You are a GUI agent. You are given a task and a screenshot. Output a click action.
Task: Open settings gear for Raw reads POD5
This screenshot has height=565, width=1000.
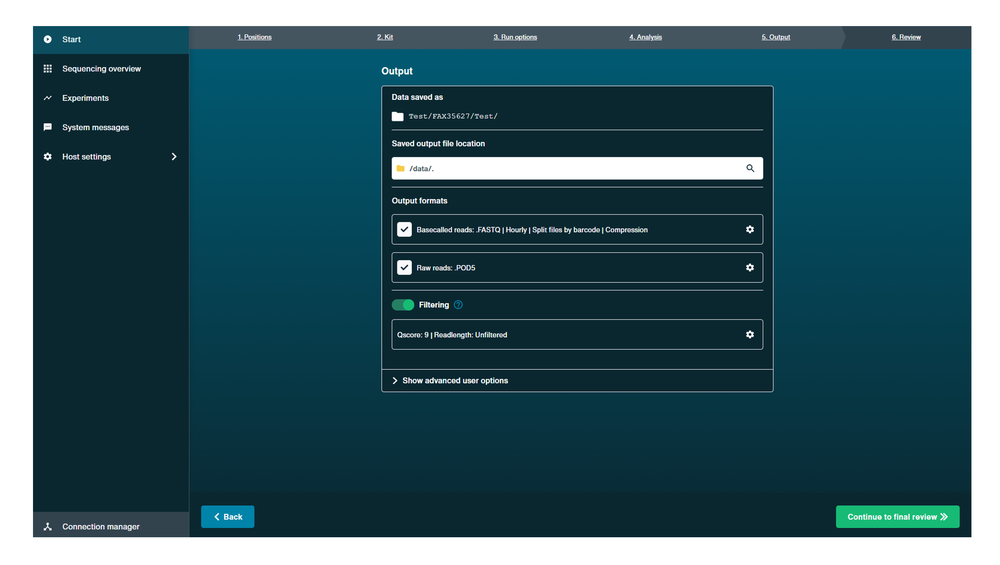(x=750, y=268)
